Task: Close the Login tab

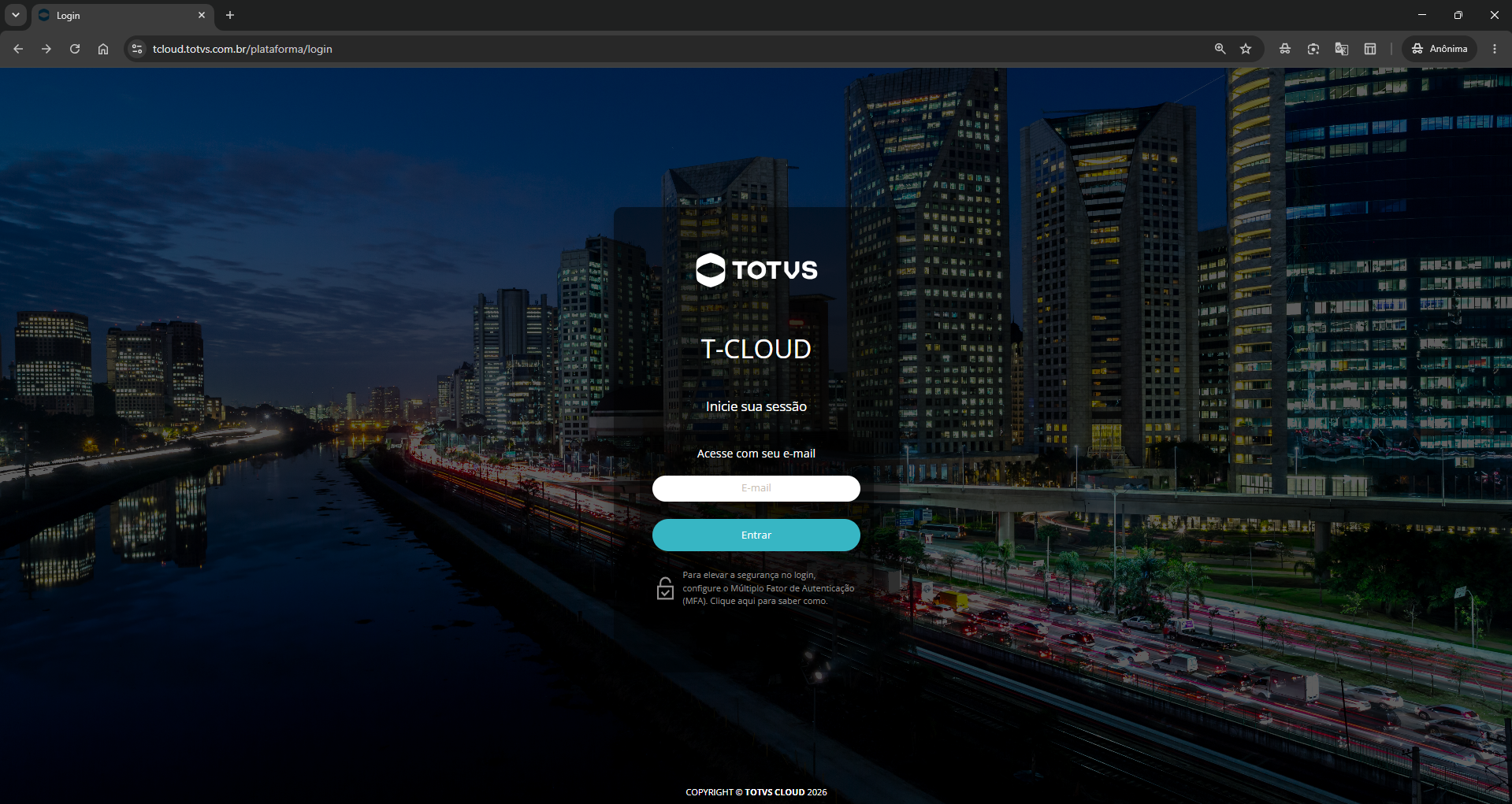Action: [x=202, y=15]
